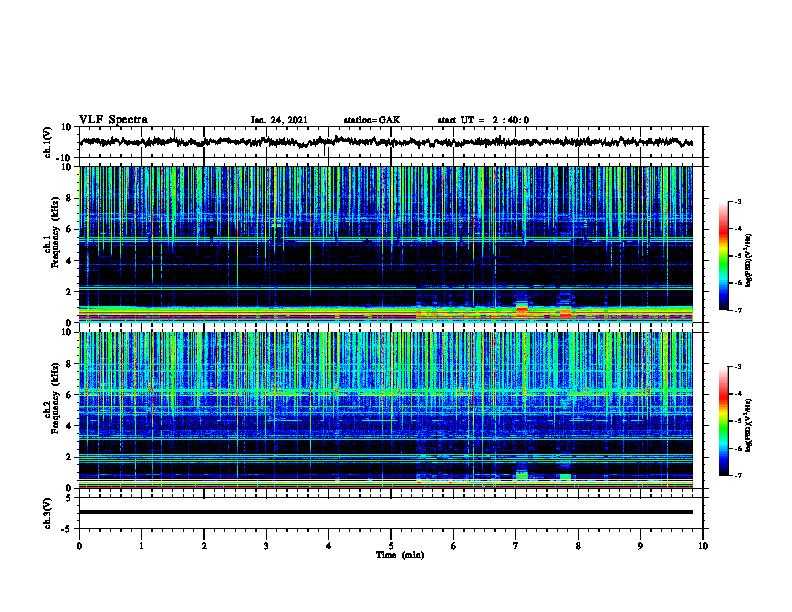Click the "-5" tick on the ch.1 colorbar

737,256
